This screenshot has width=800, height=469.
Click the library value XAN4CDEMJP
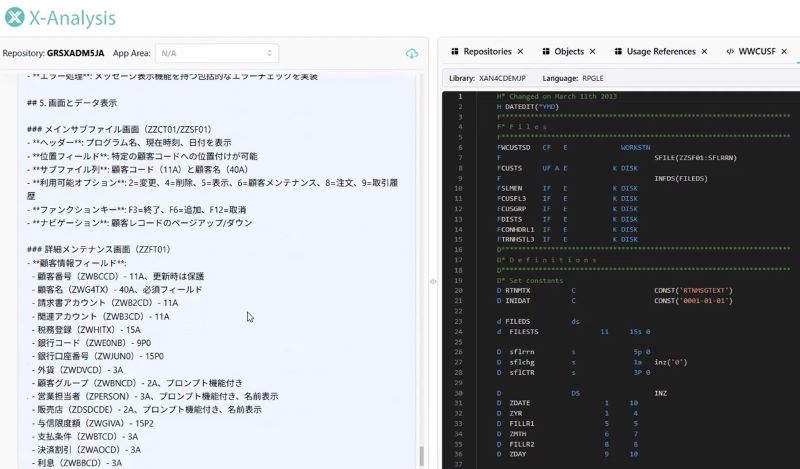pos(502,79)
